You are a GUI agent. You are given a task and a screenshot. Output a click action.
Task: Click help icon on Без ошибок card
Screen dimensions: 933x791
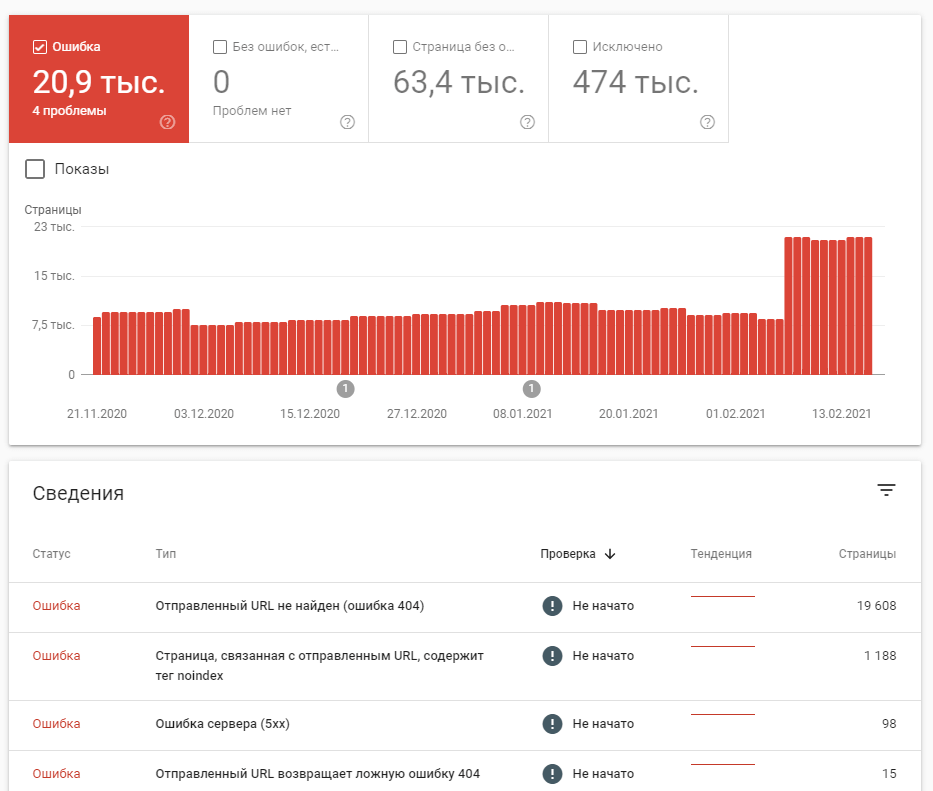pos(347,122)
